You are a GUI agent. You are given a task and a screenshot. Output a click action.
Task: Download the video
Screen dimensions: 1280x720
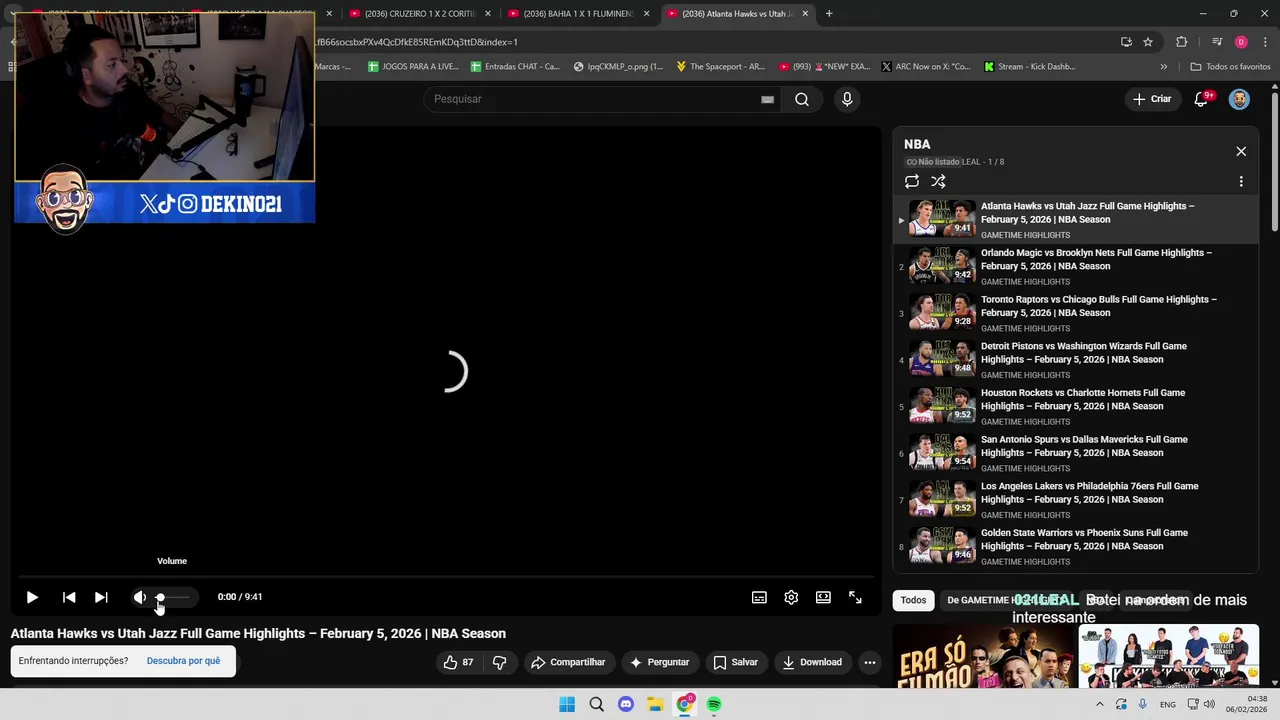pos(812,662)
